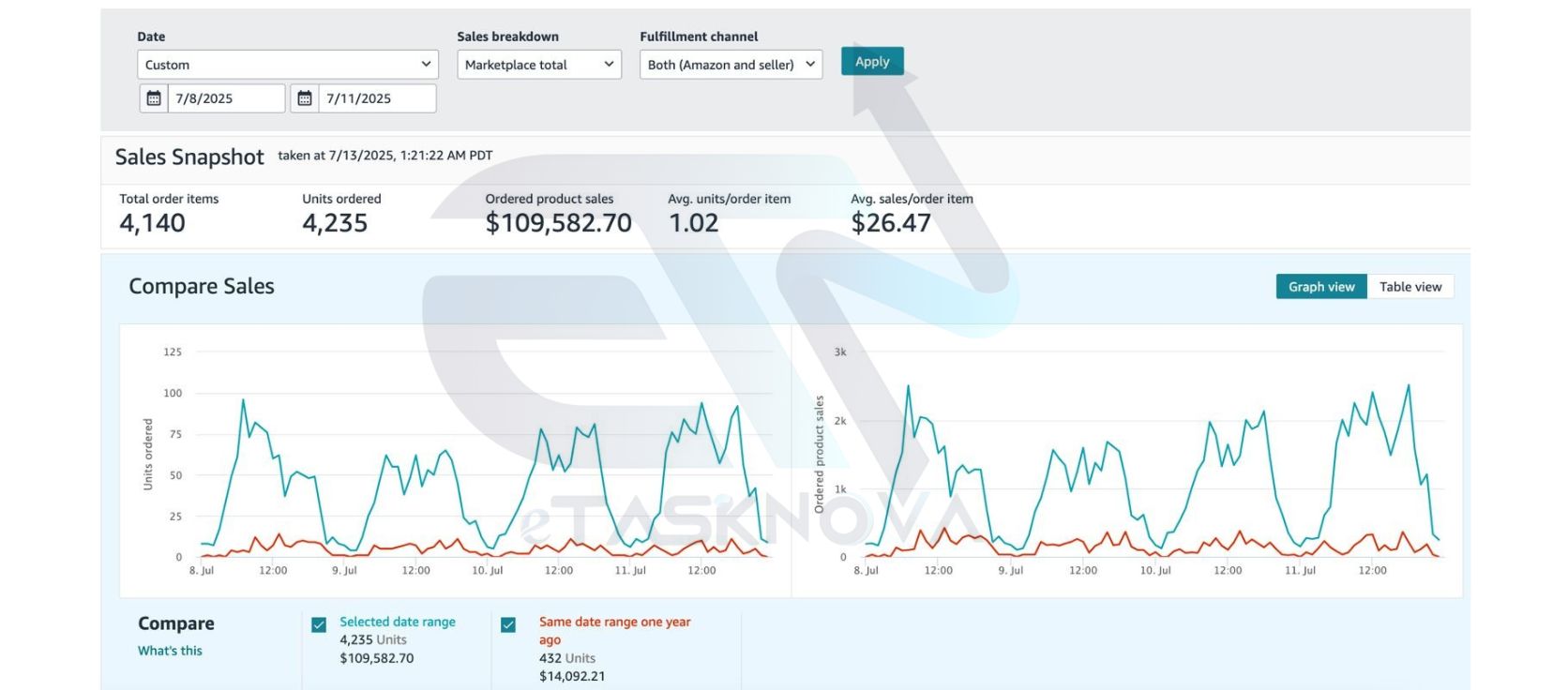
Task: Click the Units ordered value 4,235
Action: point(335,223)
